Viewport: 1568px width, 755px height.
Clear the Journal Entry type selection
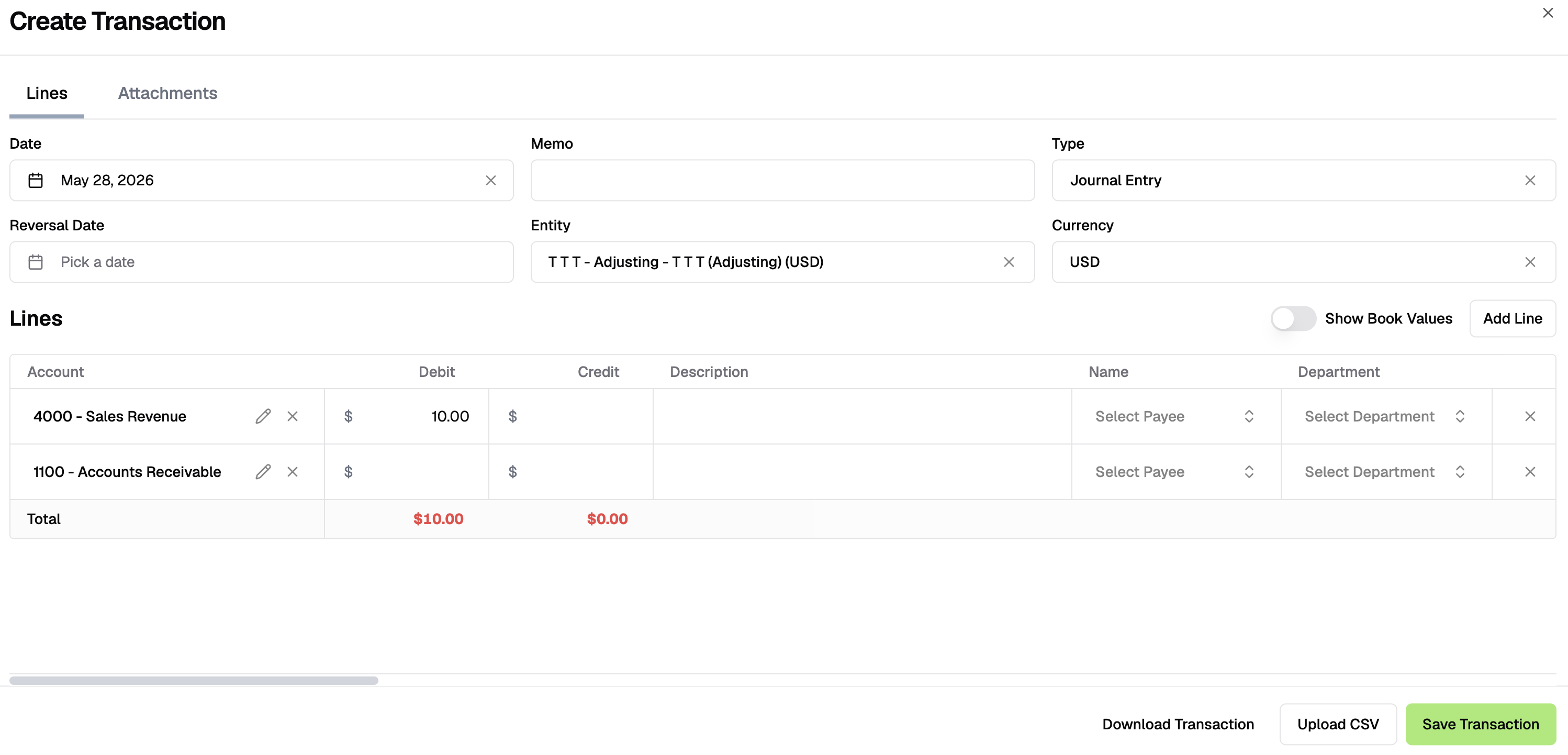pyautogui.click(x=1530, y=180)
